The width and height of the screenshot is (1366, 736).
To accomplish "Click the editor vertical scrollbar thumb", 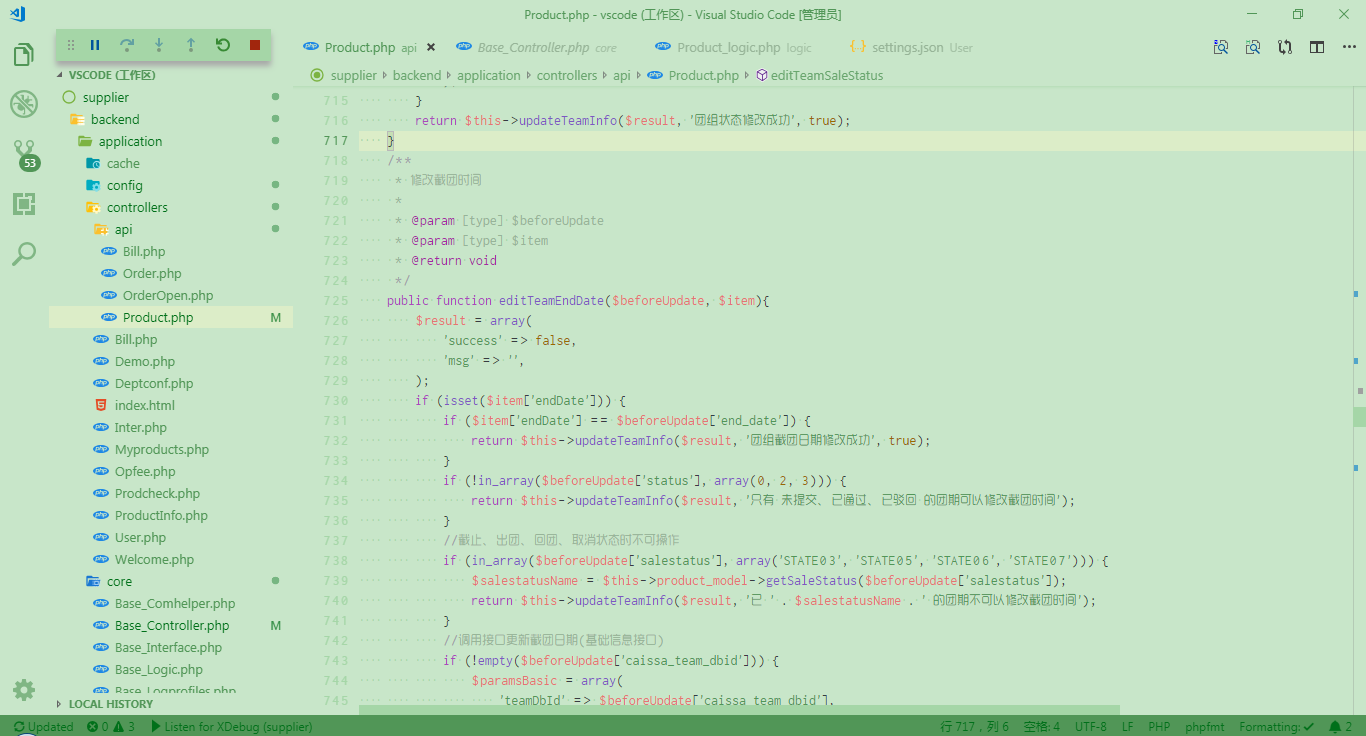I will pyautogui.click(x=1360, y=417).
